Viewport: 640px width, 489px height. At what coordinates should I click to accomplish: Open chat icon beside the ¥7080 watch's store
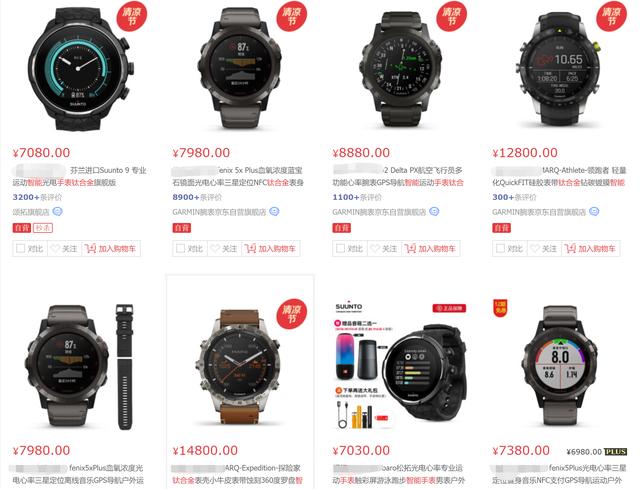point(58,211)
